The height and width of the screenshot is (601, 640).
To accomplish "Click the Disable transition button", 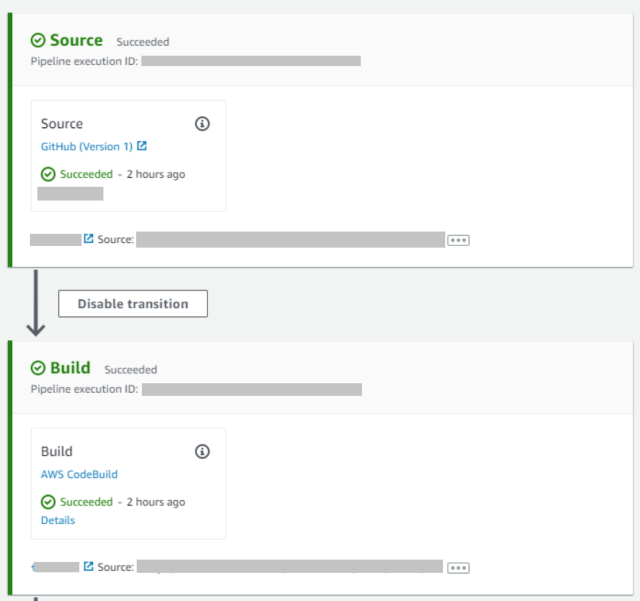I will [x=133, y=304].
